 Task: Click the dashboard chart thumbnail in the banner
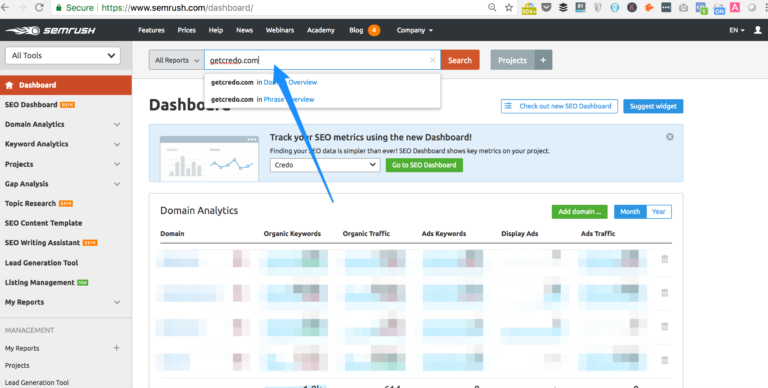tap(209, 158)
